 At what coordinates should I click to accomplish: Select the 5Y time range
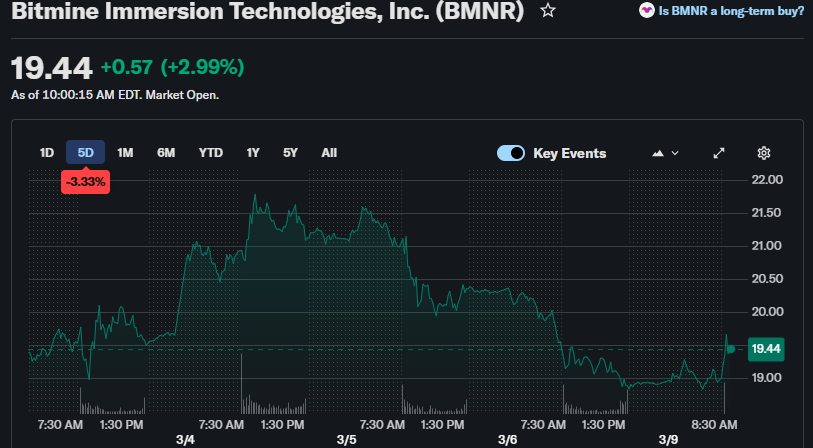(290, 153)
